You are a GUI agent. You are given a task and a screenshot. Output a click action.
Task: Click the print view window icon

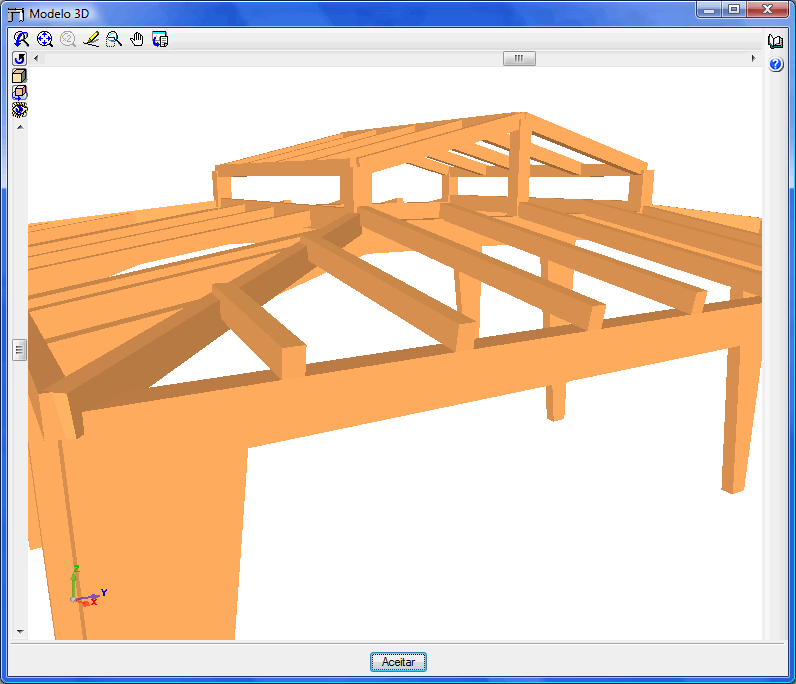[160, 39]
